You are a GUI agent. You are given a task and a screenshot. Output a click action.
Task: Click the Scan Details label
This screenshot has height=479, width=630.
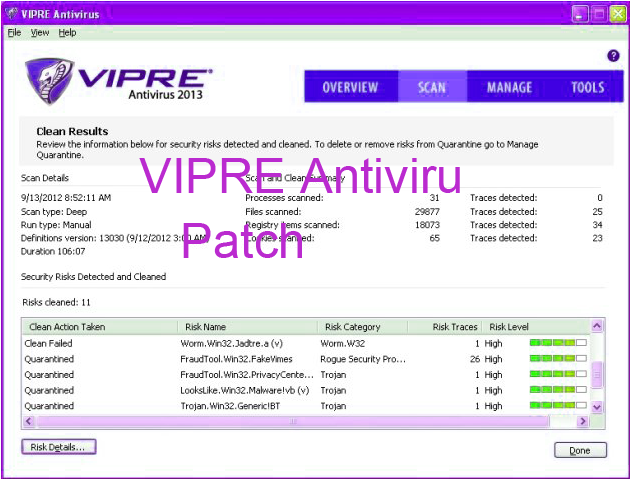[x=45, y=178]
